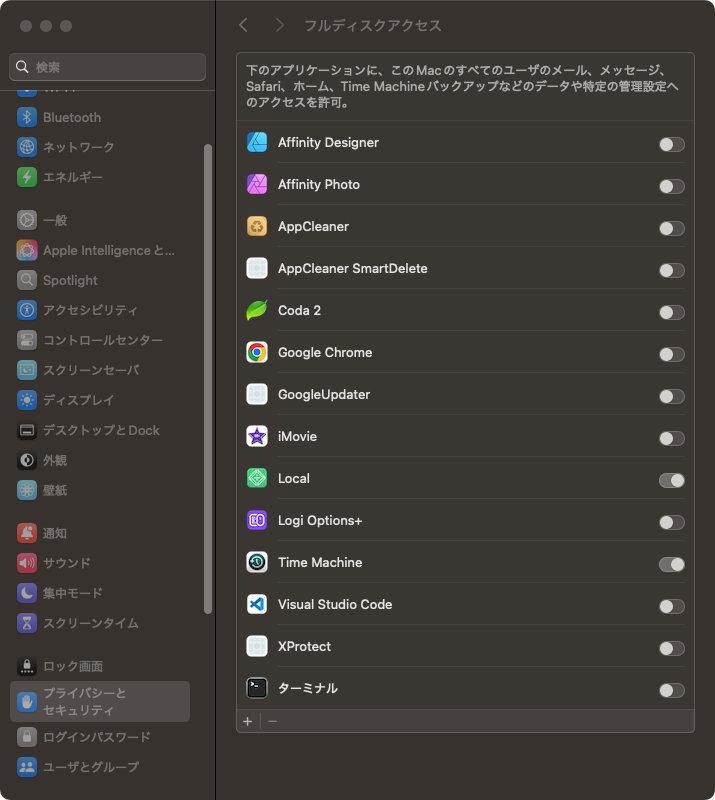
Task: Click the Affinity Designer app icon
Action: pos(257,143)
